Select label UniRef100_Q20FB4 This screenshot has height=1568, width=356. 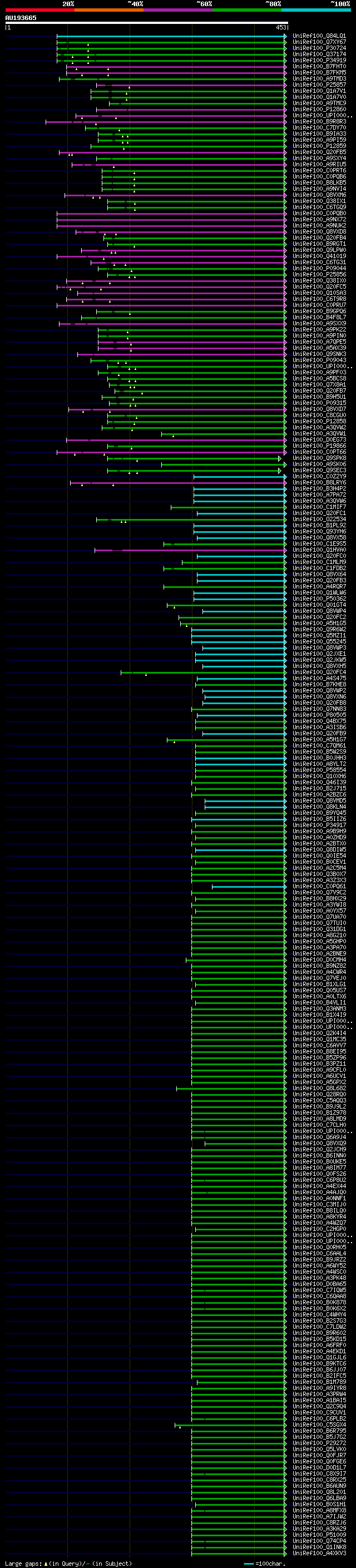pyautogui.click(x=319, y=238)
